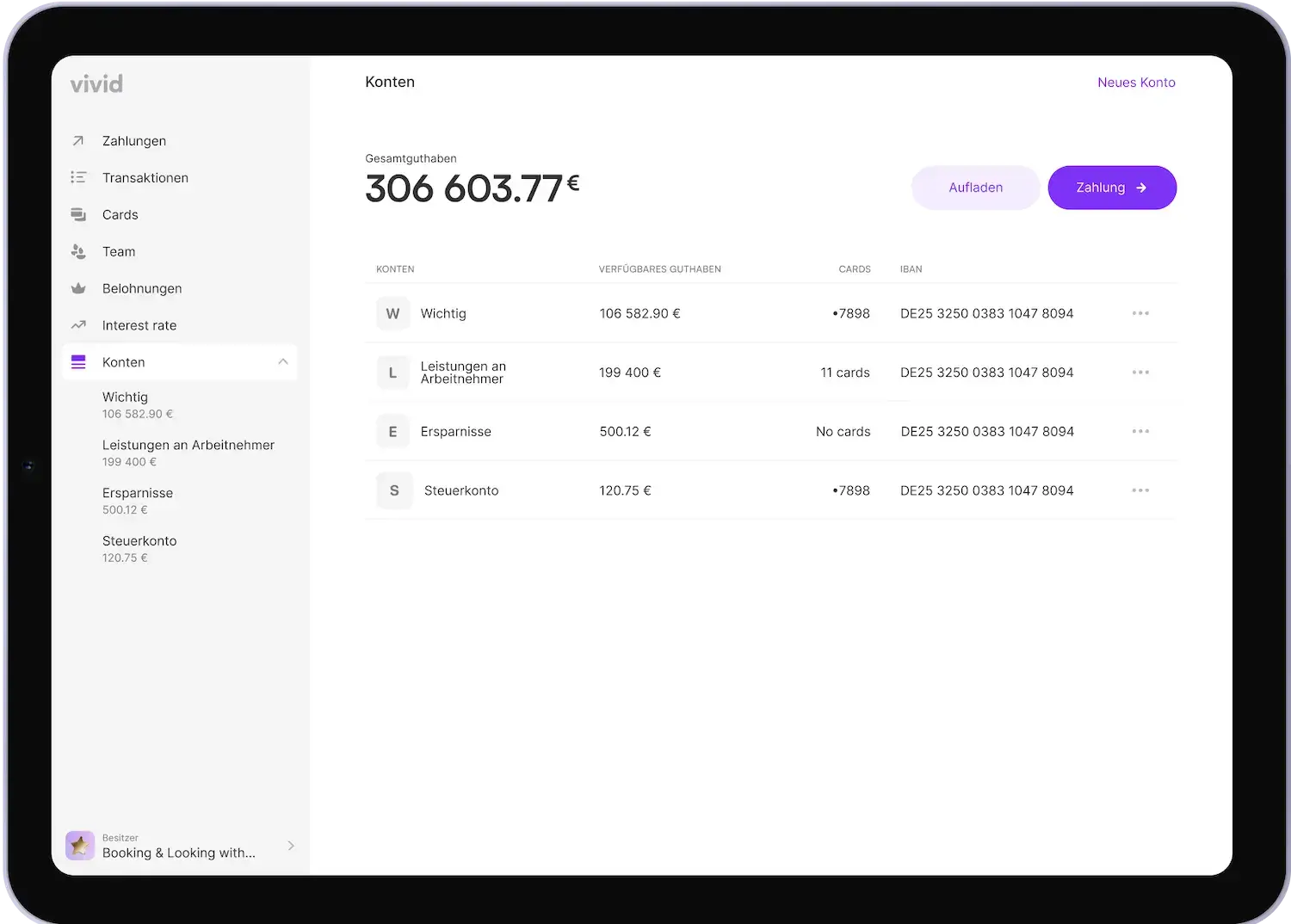The image size is (1291, 924).
Task: Click the IBAN column header
Action: tap(911, 269)
